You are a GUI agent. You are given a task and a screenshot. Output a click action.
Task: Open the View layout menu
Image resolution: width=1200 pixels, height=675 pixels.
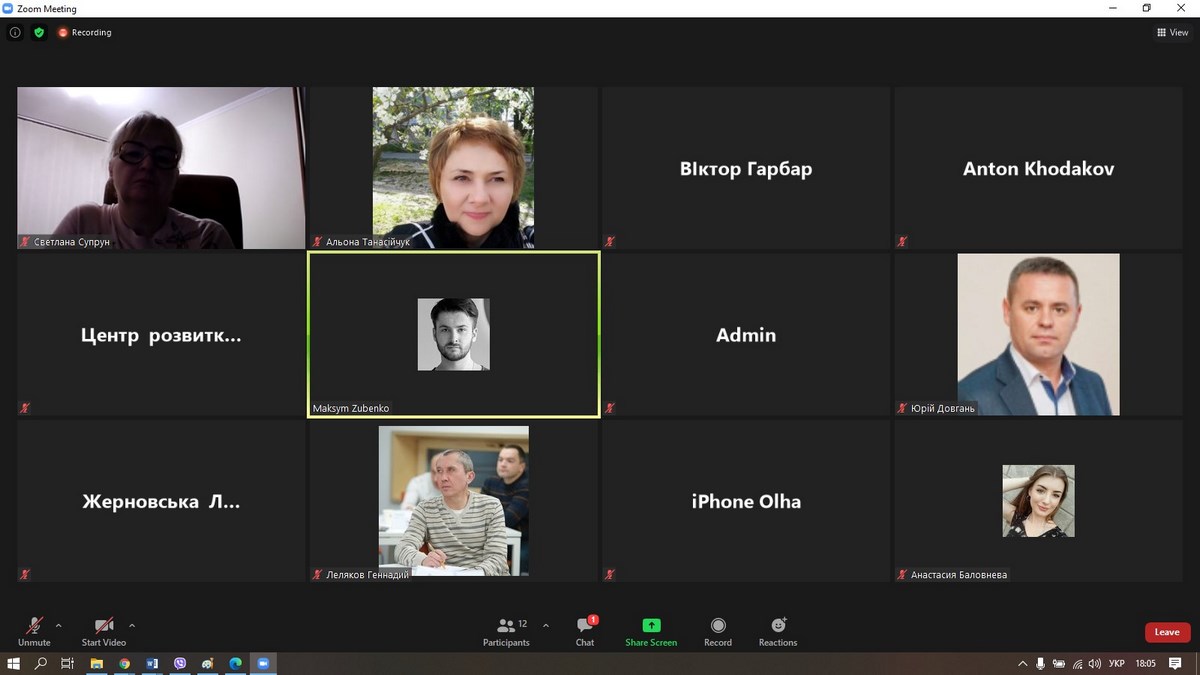[x=1172, y=32]
